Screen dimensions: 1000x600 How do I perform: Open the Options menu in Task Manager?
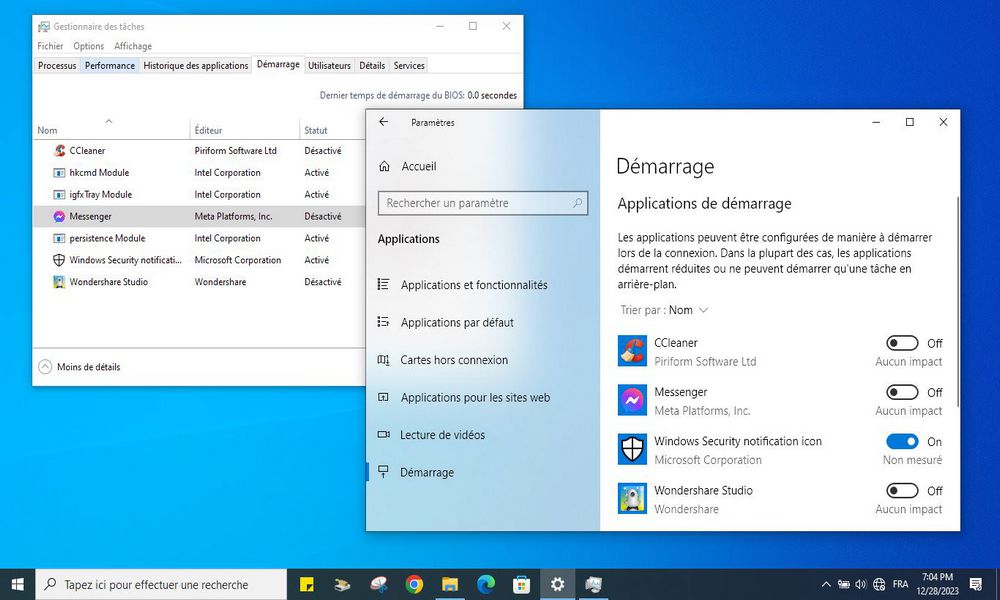[x=88, y=46]
